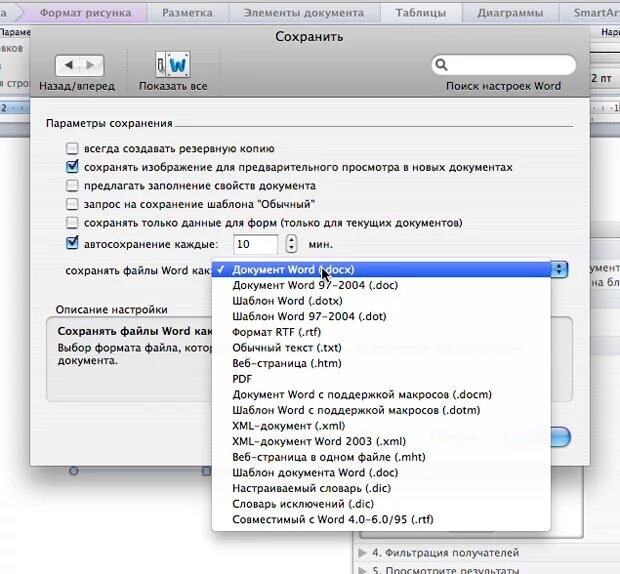Click the file format popup arrows button
The width and height of the screenshot is (620, 574).
click(x=559, y=270)
